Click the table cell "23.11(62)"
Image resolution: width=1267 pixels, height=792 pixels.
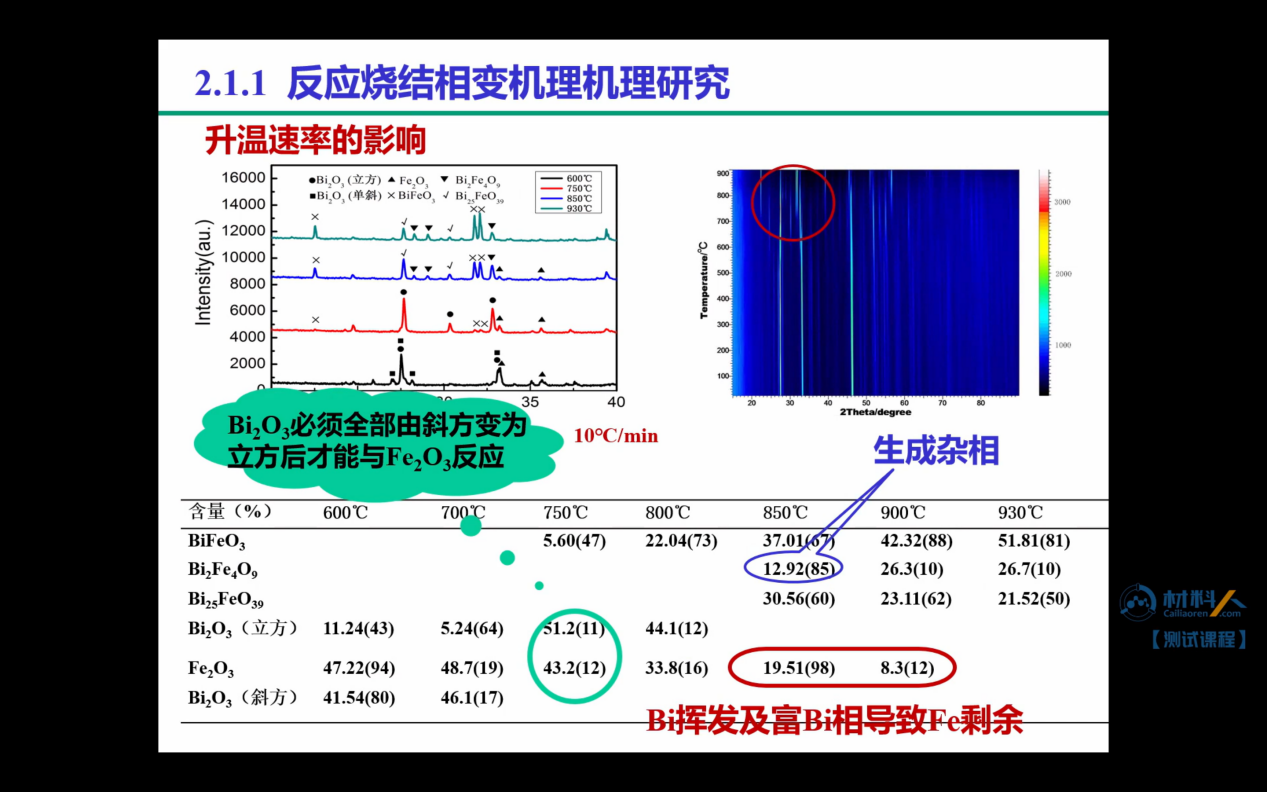tap(916, 599)
